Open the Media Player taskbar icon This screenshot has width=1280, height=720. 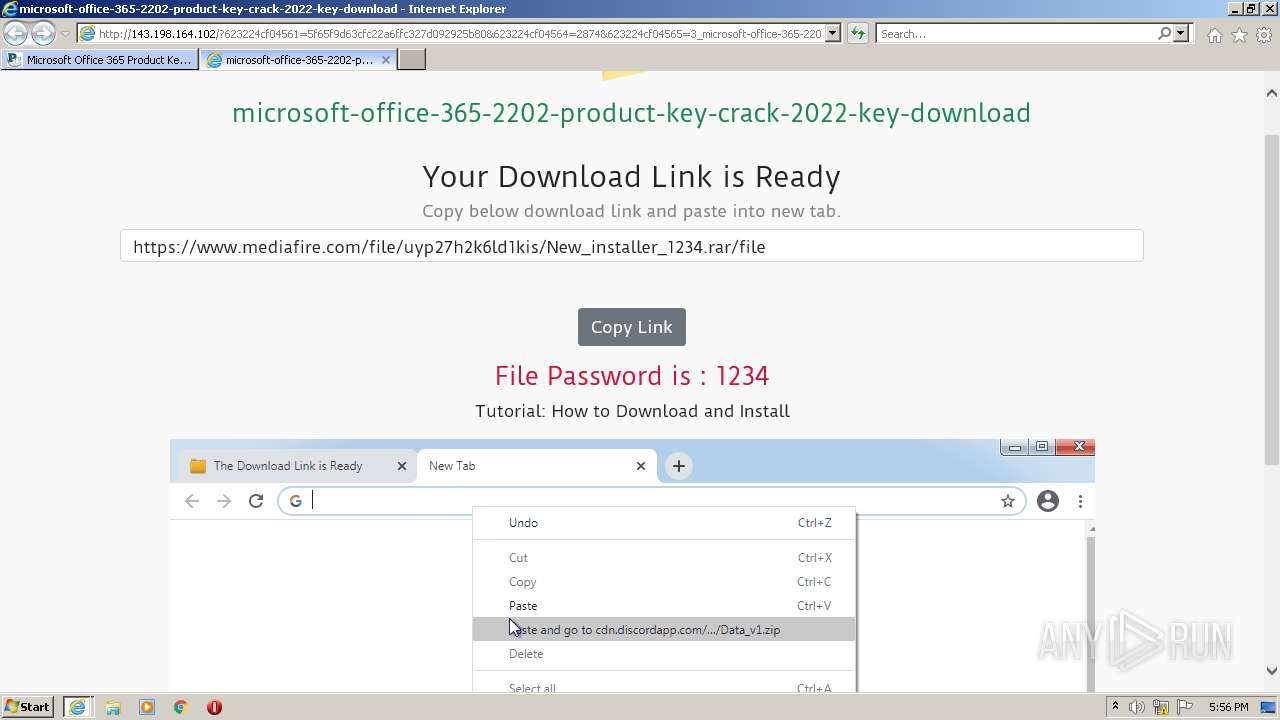click(x=147, y=707)
